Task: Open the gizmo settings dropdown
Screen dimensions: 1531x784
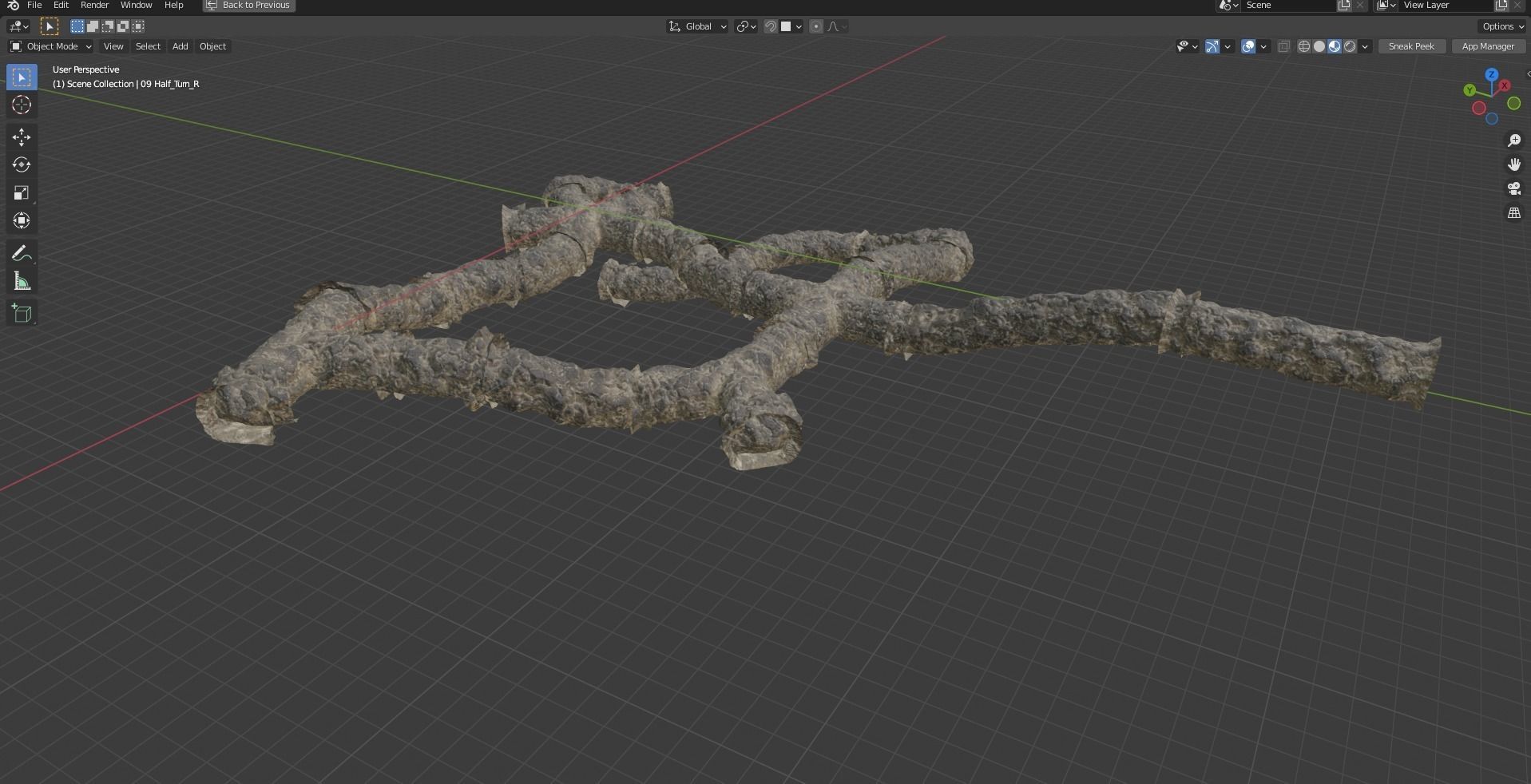Action: point(1228,46)
